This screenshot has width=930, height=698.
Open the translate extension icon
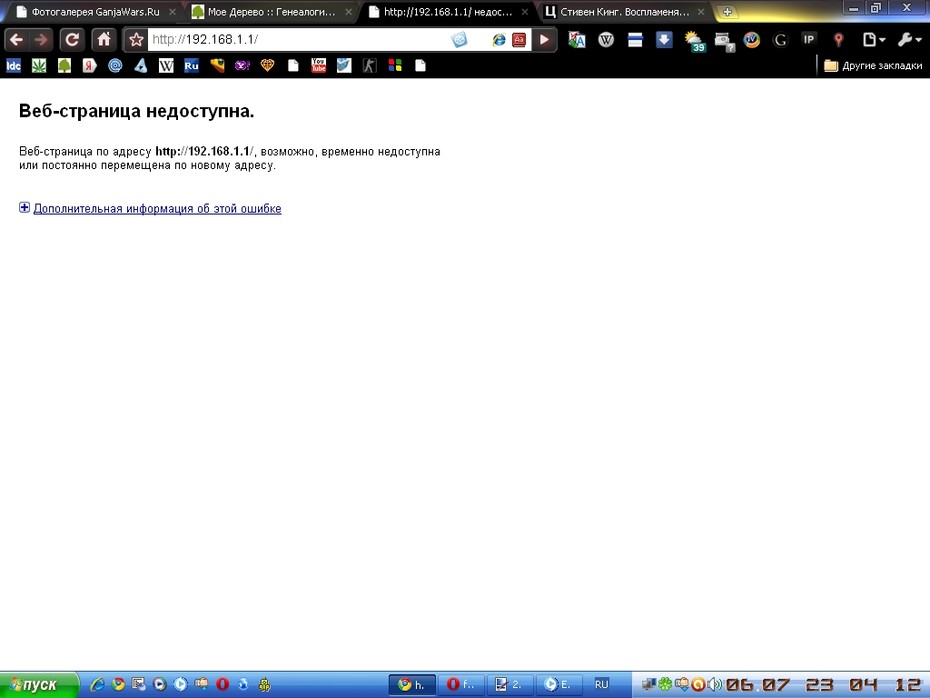pos(577,40)
